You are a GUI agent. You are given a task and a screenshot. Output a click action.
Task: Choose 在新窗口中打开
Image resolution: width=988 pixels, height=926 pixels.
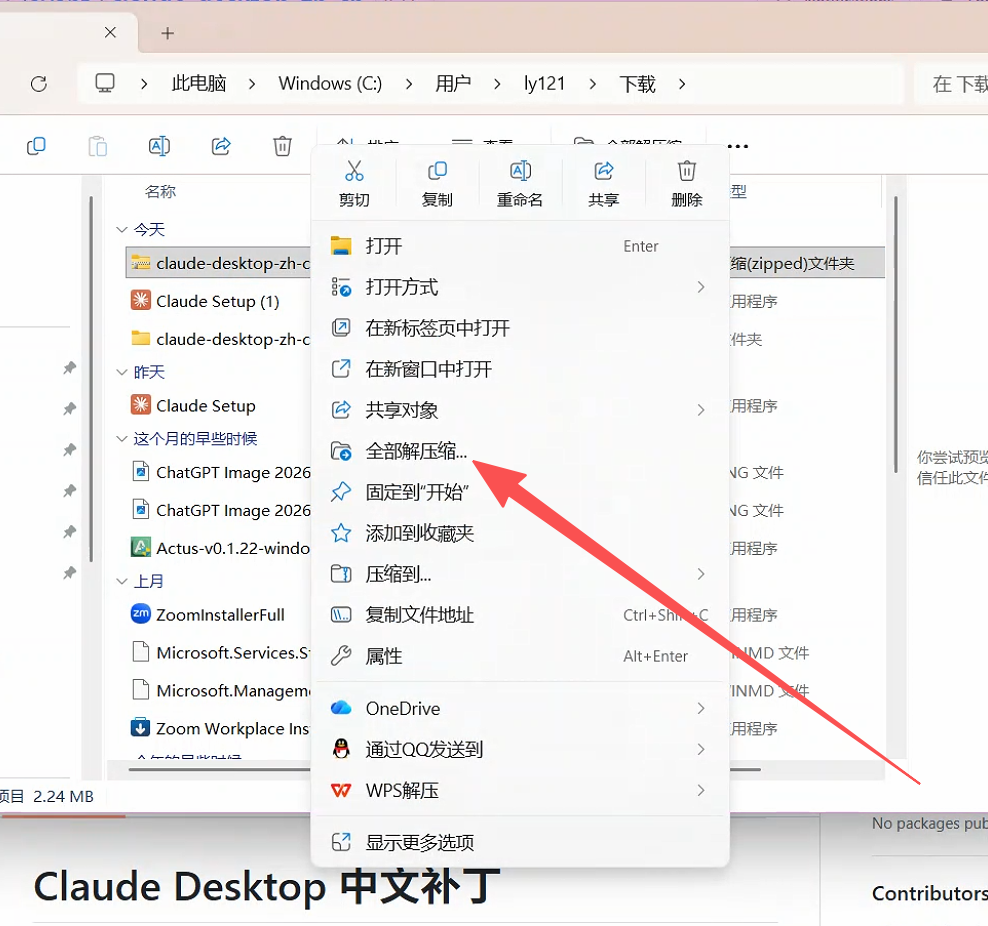click(x=520, y=369)
